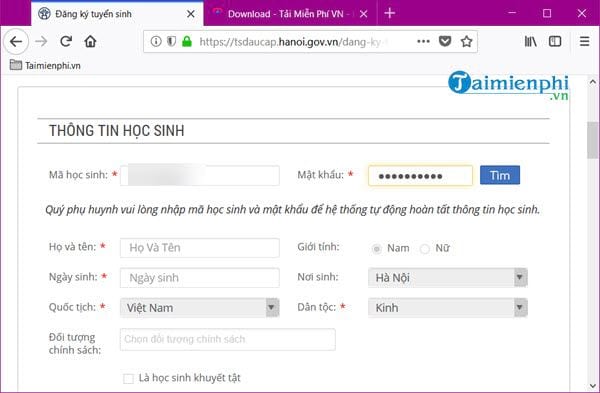Open the Dân tộc Kinh dropdown
This screenshot has width=600, height=393.
[448, 308]
